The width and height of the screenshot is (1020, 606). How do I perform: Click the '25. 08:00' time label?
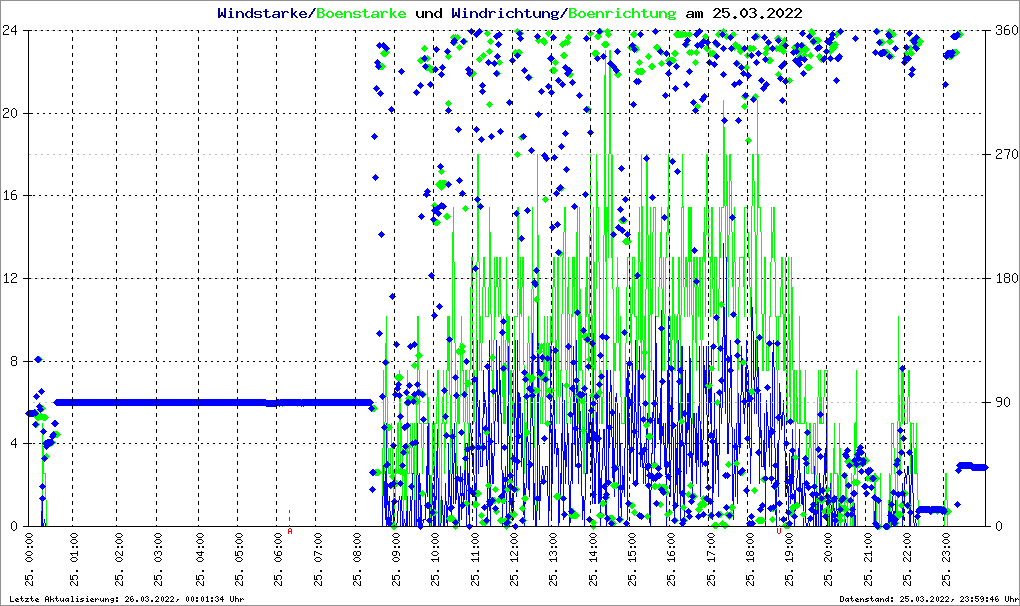[x=356, y=559]
